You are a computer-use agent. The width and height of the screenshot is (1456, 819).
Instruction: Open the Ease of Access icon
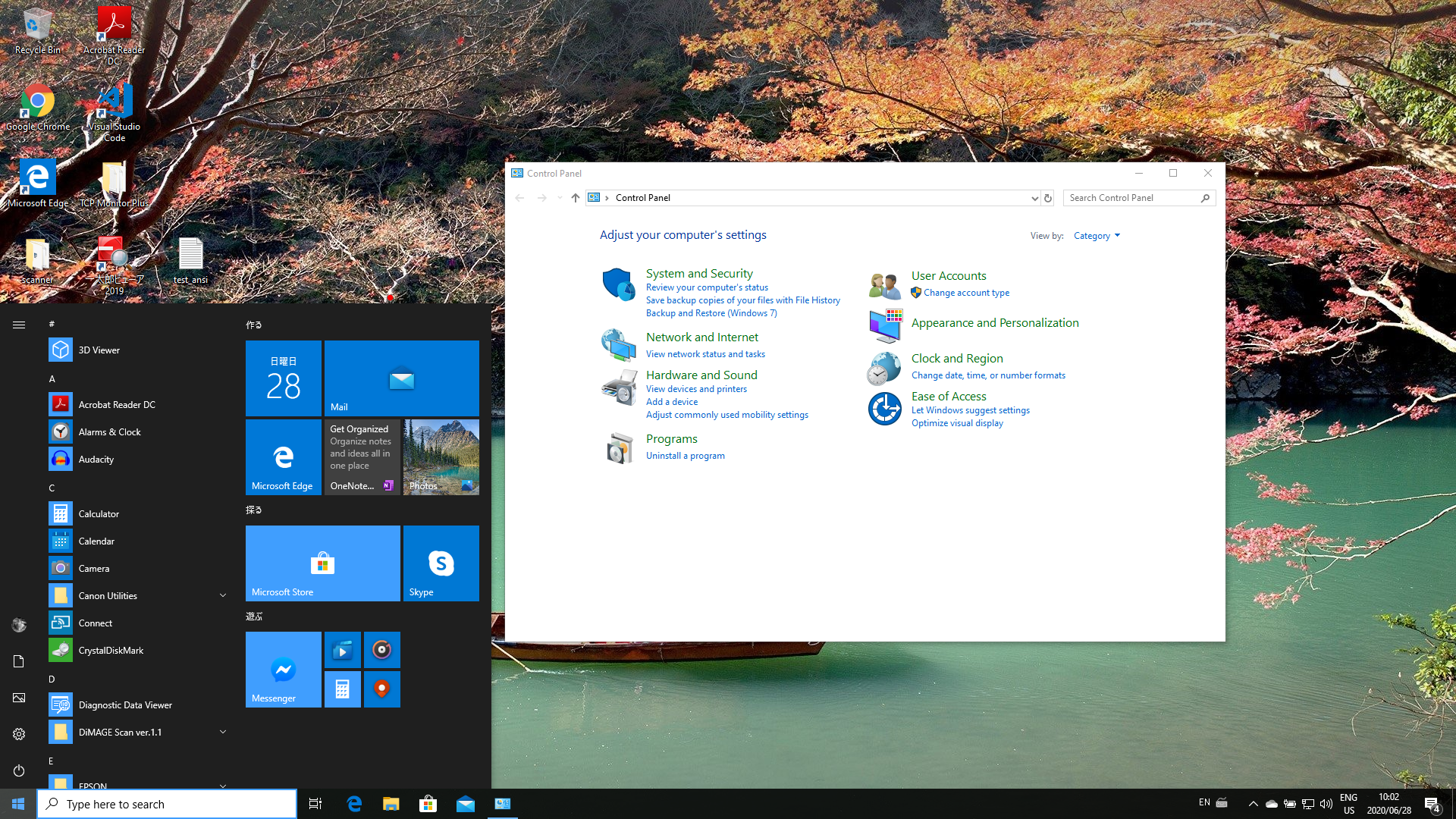tap(884, 409)
